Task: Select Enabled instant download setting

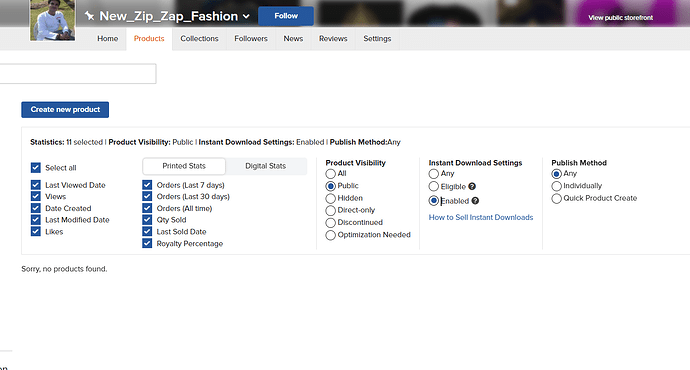Action: [x=433, y=201]
